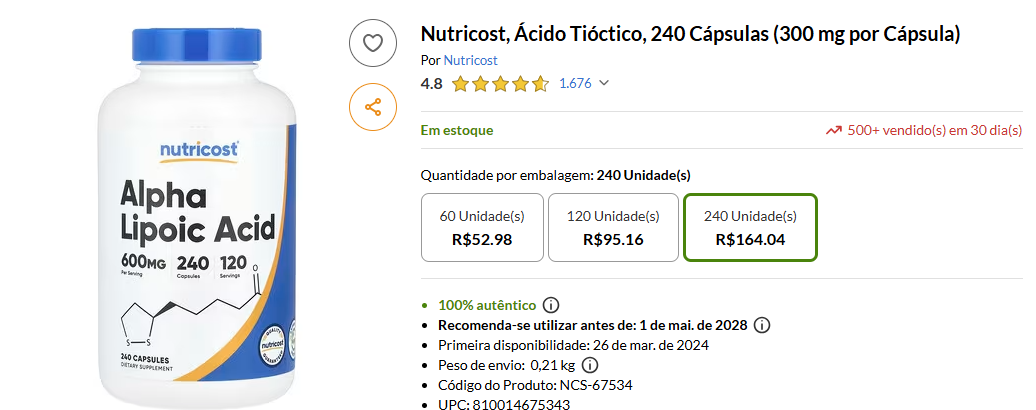
Task: Click the Em estoque status text
Action: click(x=457, y=130)
